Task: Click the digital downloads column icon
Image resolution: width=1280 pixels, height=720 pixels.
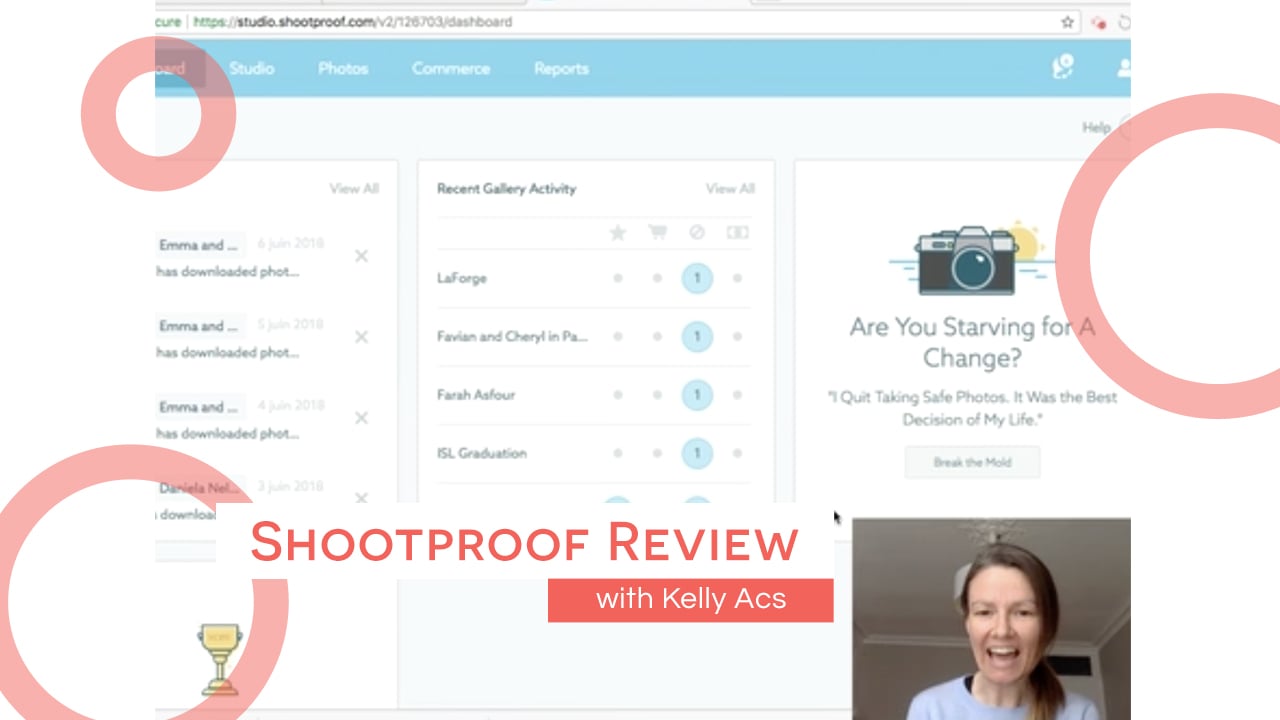Action: point(737,232)
